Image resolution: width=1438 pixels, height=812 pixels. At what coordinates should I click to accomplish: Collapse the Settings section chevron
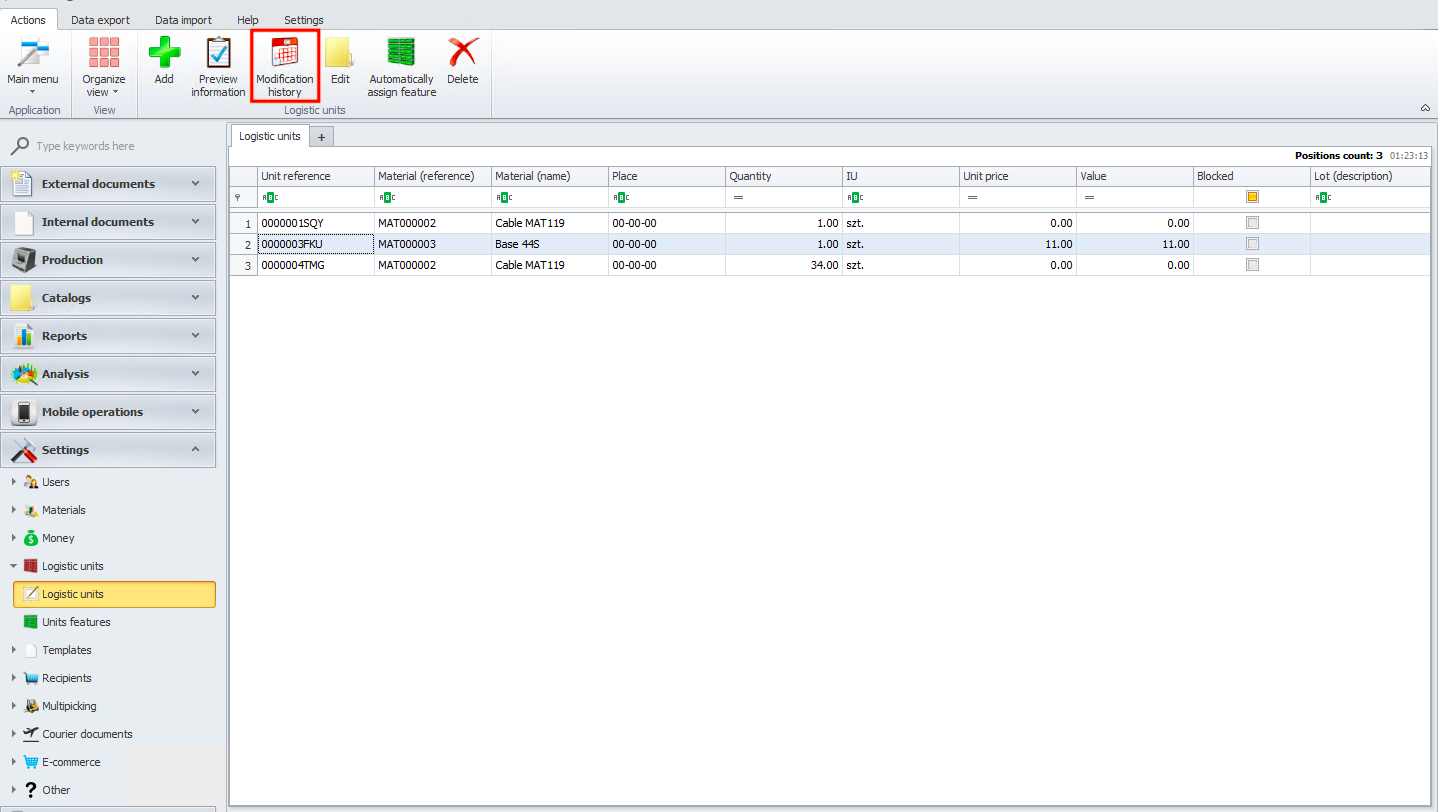196,450
